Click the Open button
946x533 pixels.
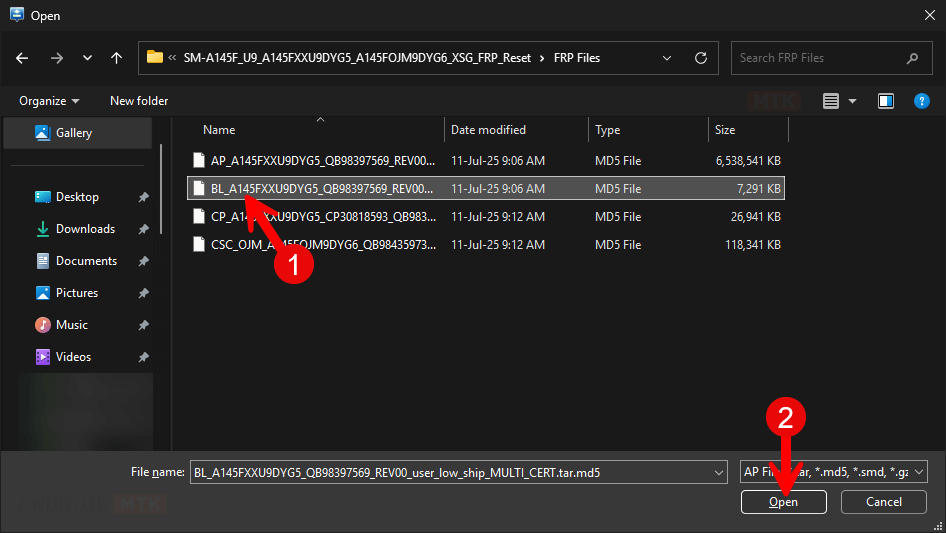[x=783, y=502]
